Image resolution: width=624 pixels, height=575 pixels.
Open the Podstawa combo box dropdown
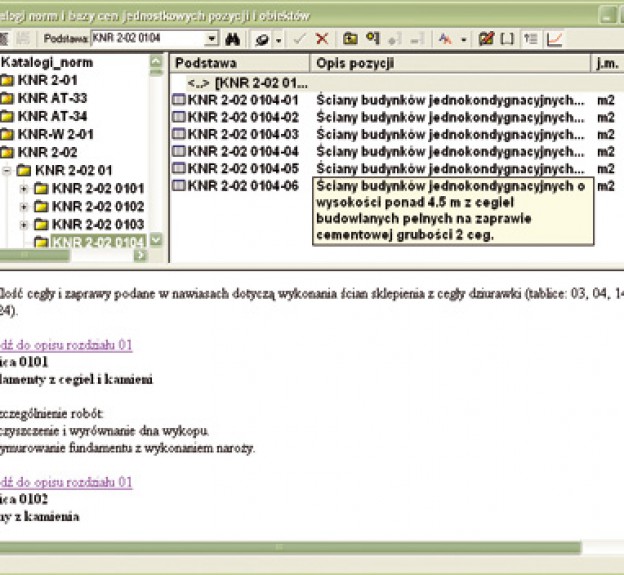[x=211, y=39]
